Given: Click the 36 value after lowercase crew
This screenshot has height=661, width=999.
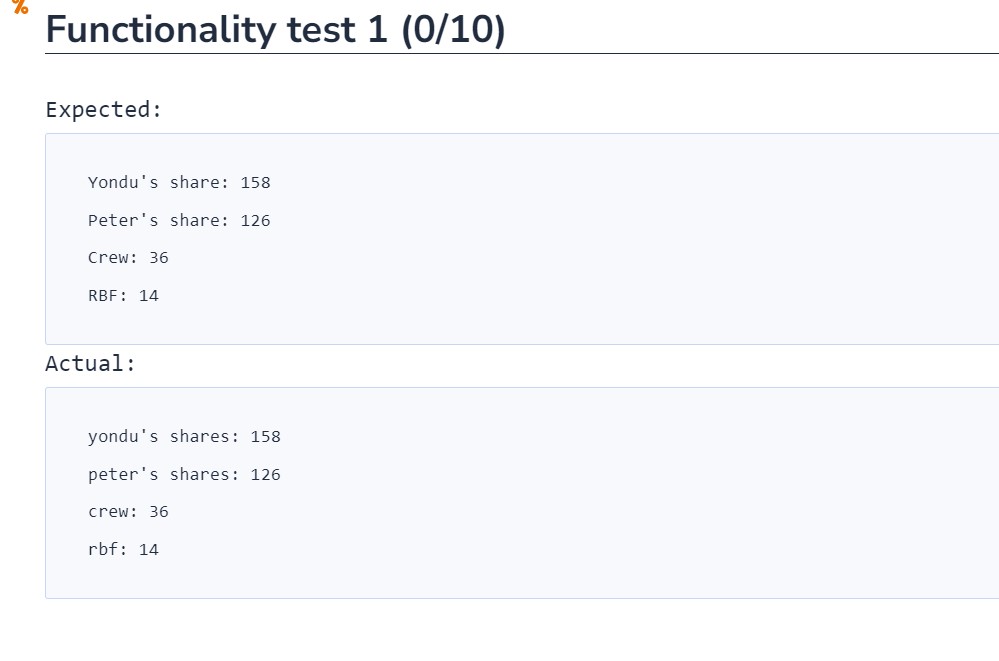Looking at the screenshot, I should tap(159, 512).
